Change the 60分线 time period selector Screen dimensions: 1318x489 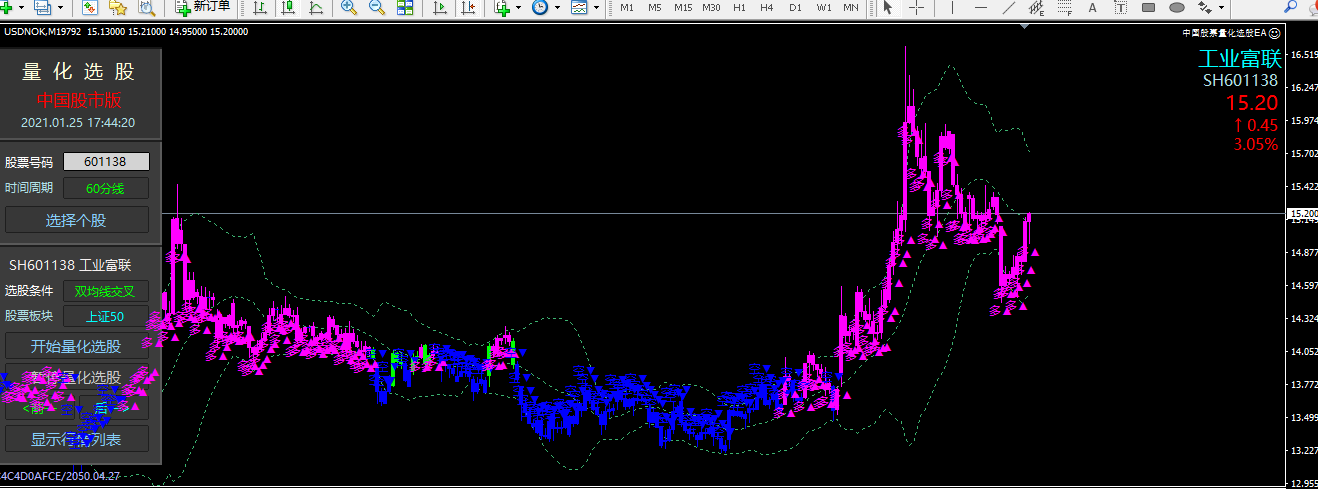(106, 188)
